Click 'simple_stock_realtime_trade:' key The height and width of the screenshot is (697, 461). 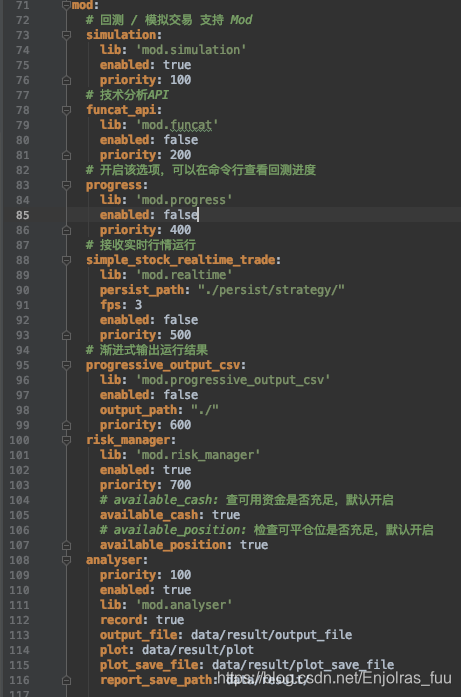click(x=183, y=260)
